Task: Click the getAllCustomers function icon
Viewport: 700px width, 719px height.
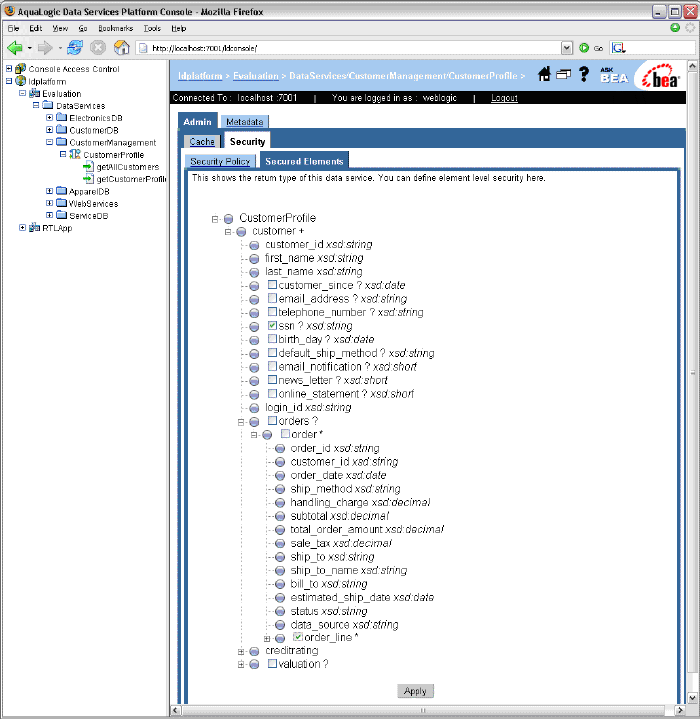Action: click(88, 166)
